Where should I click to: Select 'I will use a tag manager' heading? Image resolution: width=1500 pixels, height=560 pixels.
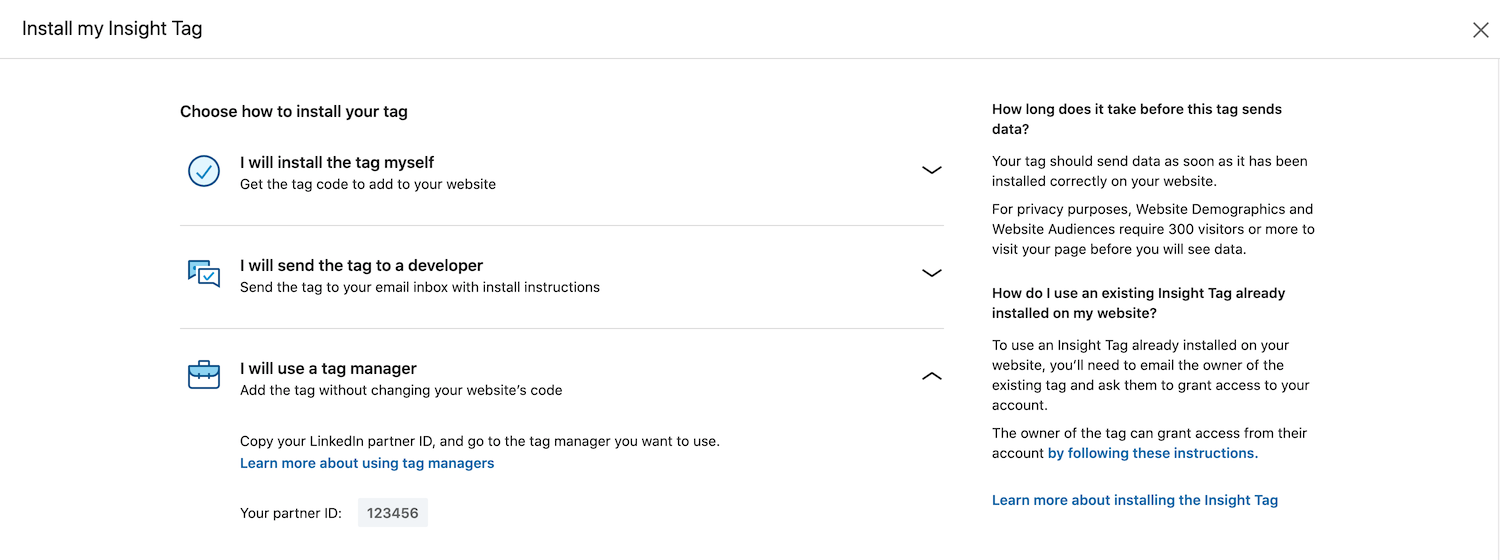328,368
